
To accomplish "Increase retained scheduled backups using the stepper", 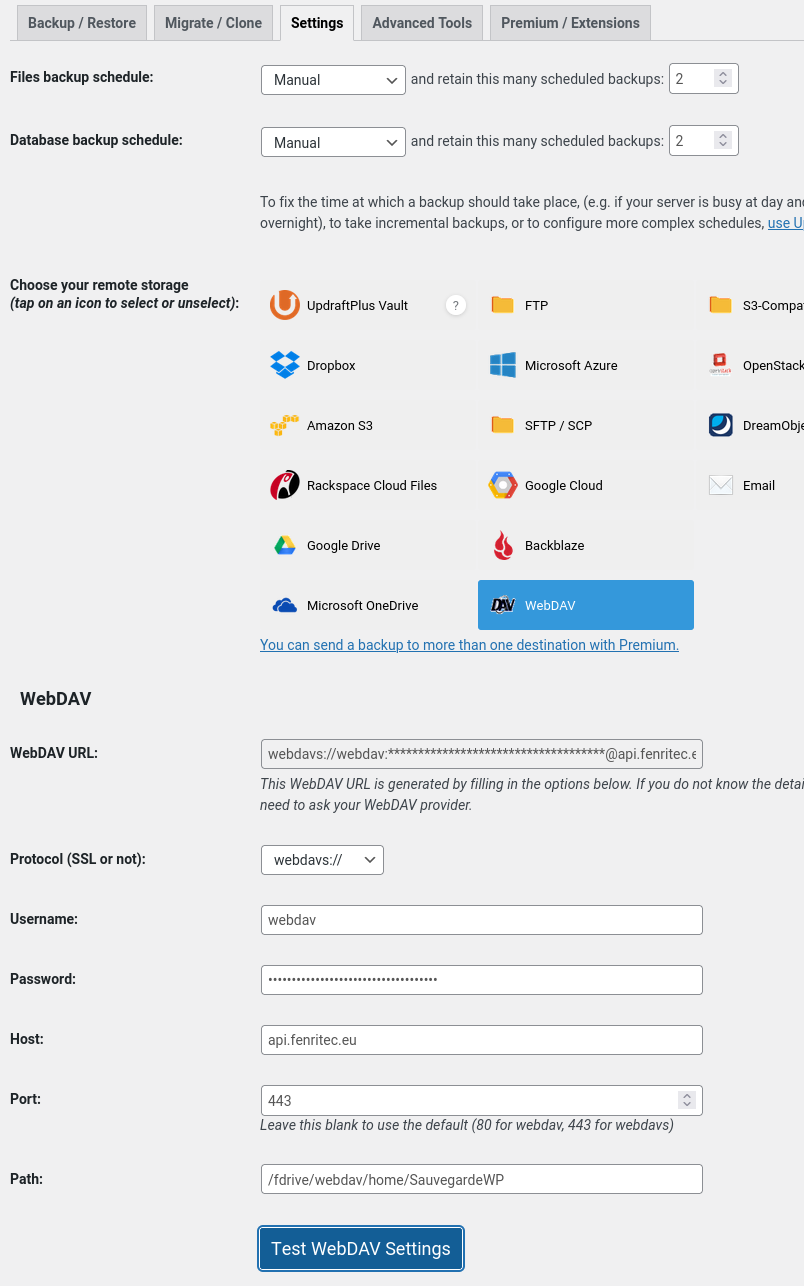I will click(721, 73).
